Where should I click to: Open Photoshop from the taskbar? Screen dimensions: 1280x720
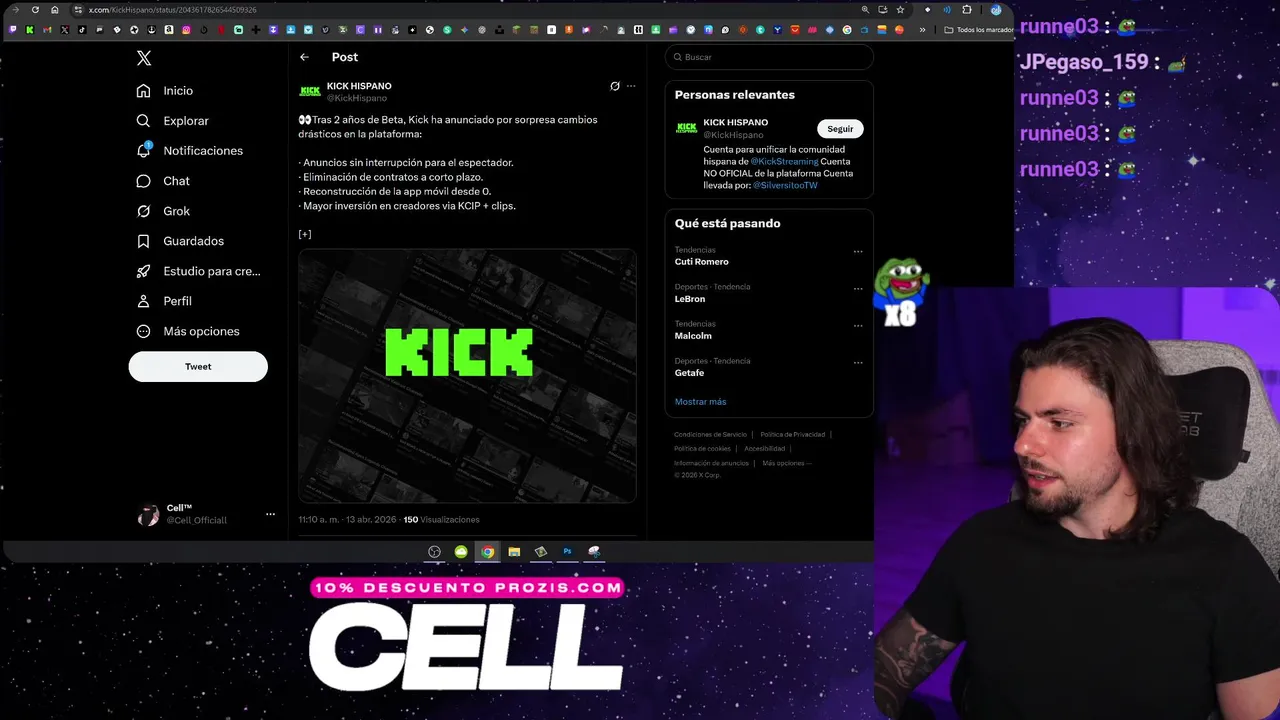567,552
